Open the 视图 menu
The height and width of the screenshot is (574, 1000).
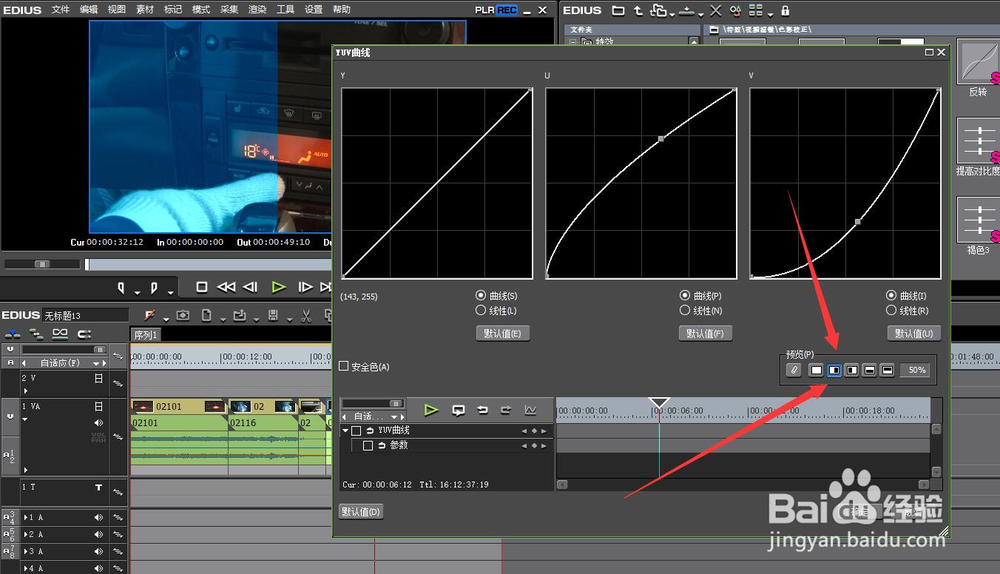pyautogui.click(x=117, y=10)
